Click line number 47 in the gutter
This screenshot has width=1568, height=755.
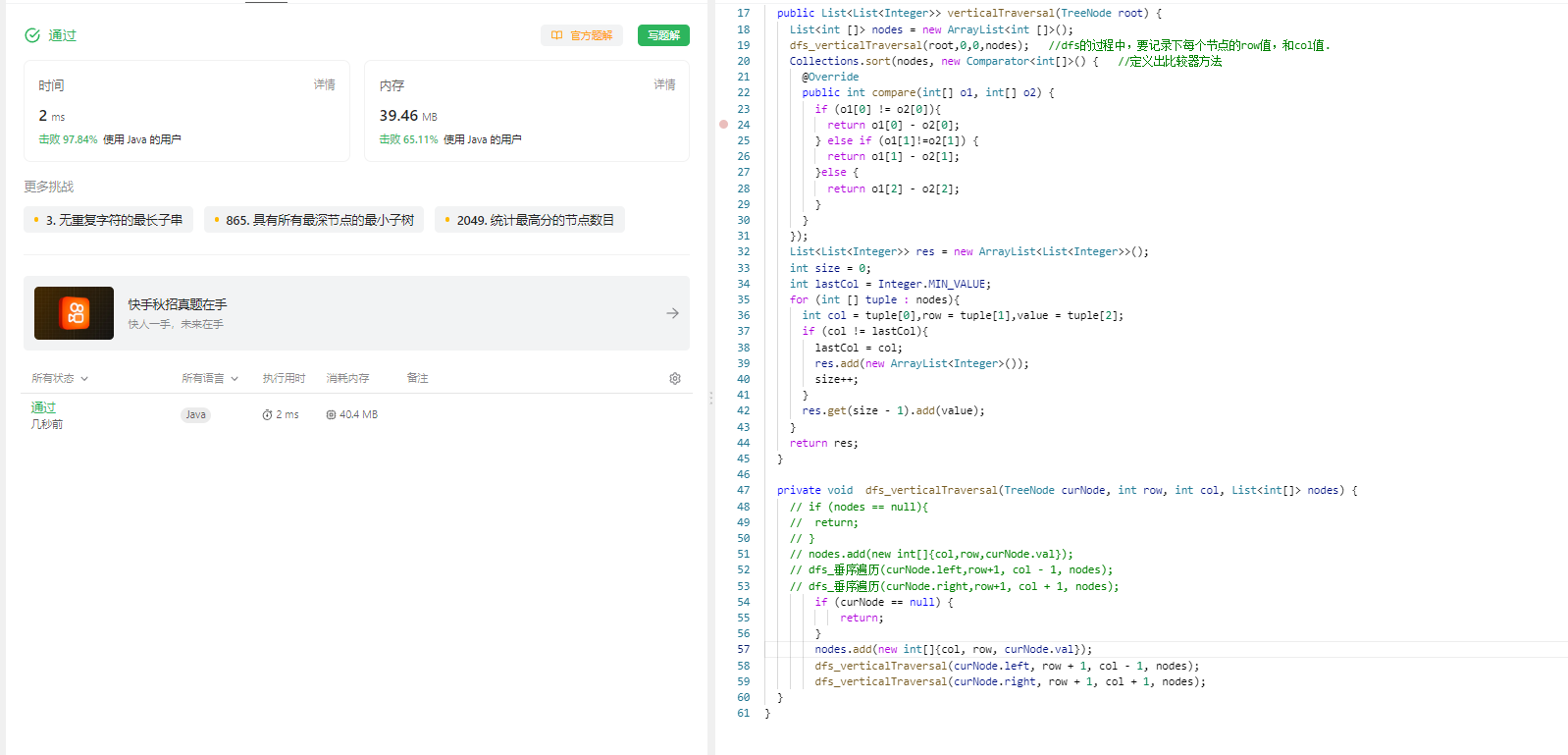(743, 490)
